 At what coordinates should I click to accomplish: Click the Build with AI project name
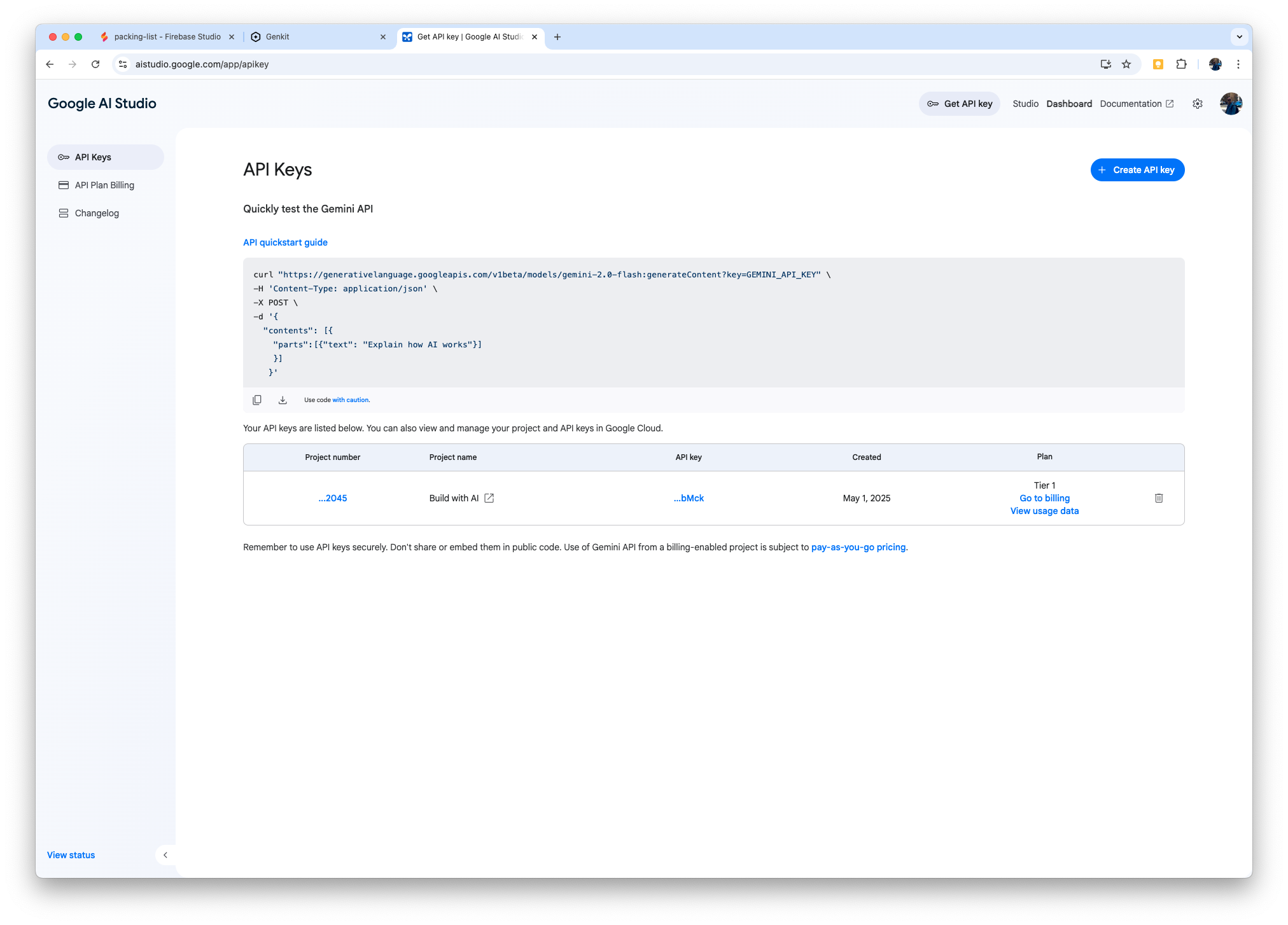[x=454, y=498]
